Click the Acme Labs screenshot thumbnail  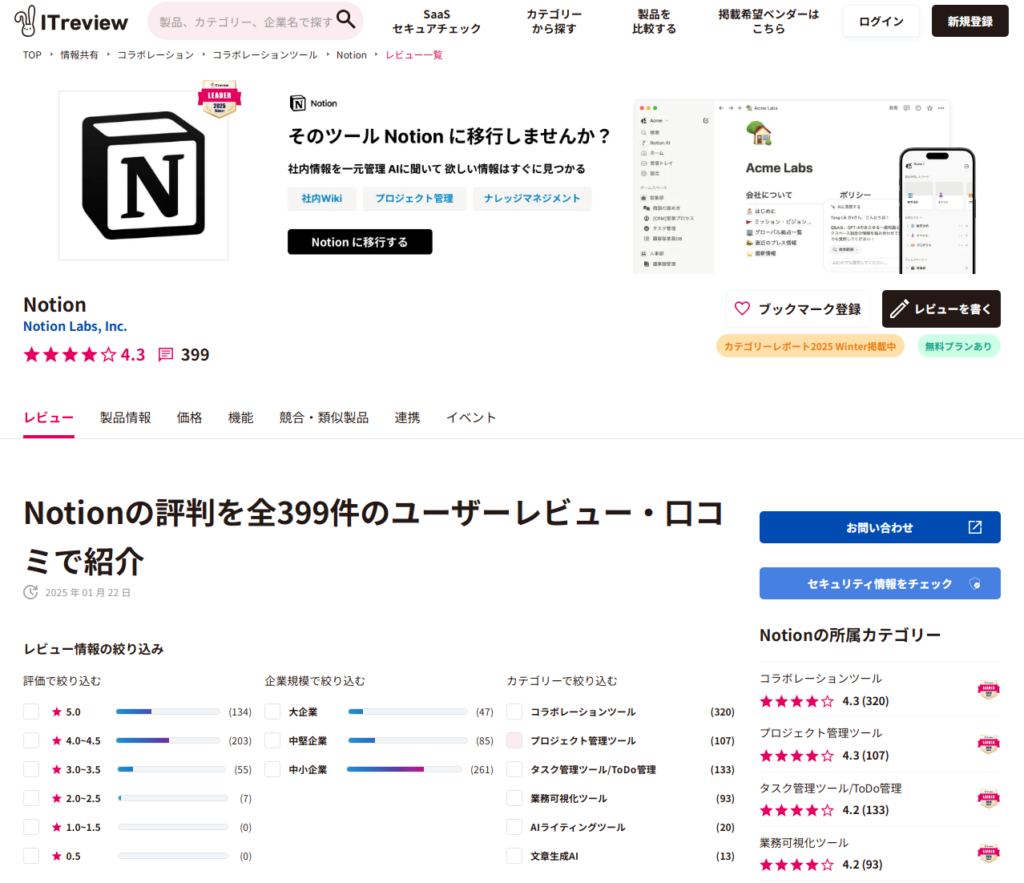click(805, 187)
